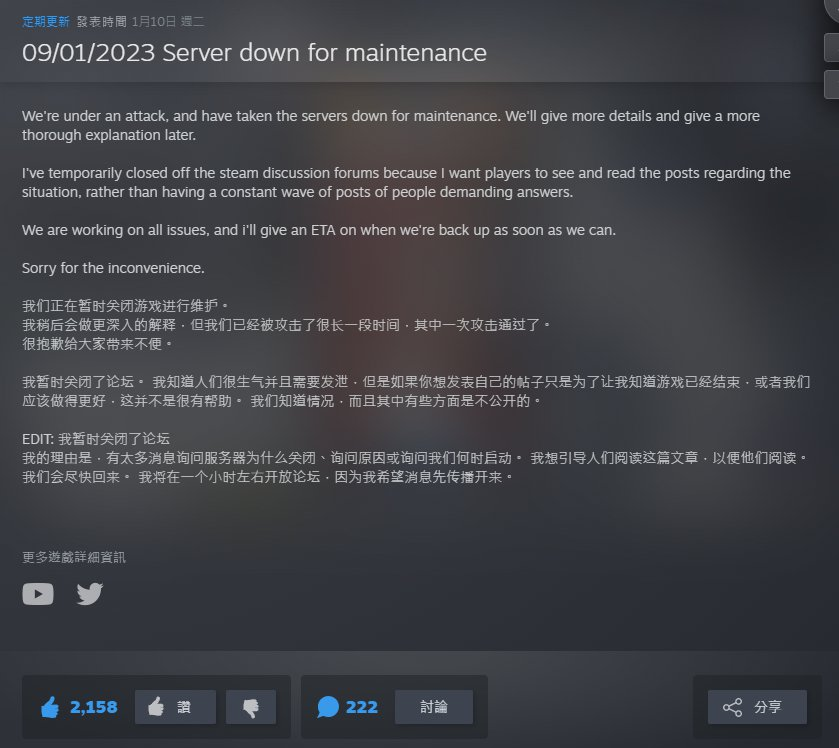Click the blue speech bubble comment icon
Image resolution: width=839 pixels, height=748 pixels.
click(x=328, y=707)
